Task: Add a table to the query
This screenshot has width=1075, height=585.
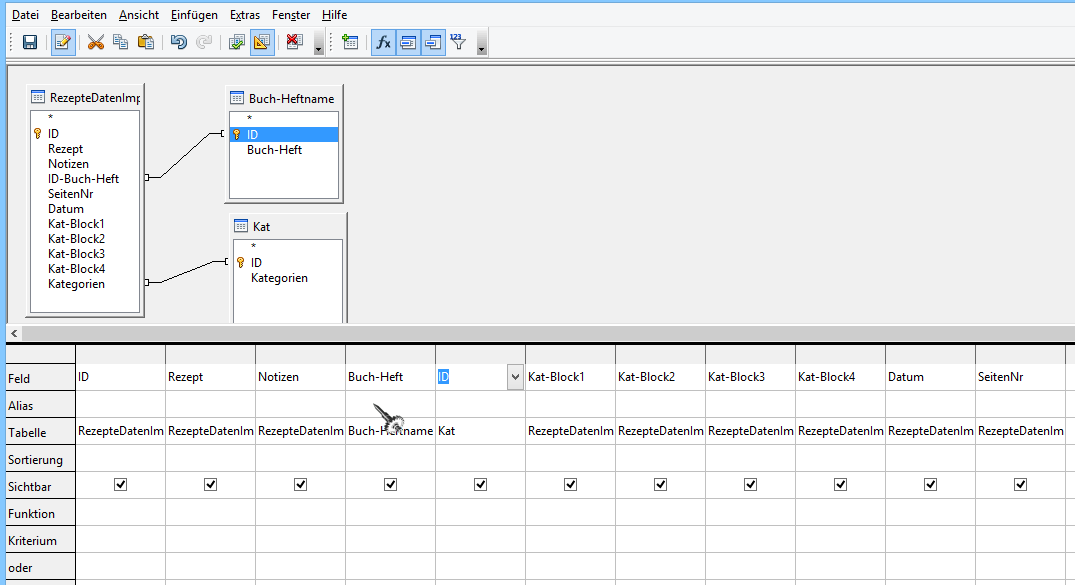Action: point(350,43)
